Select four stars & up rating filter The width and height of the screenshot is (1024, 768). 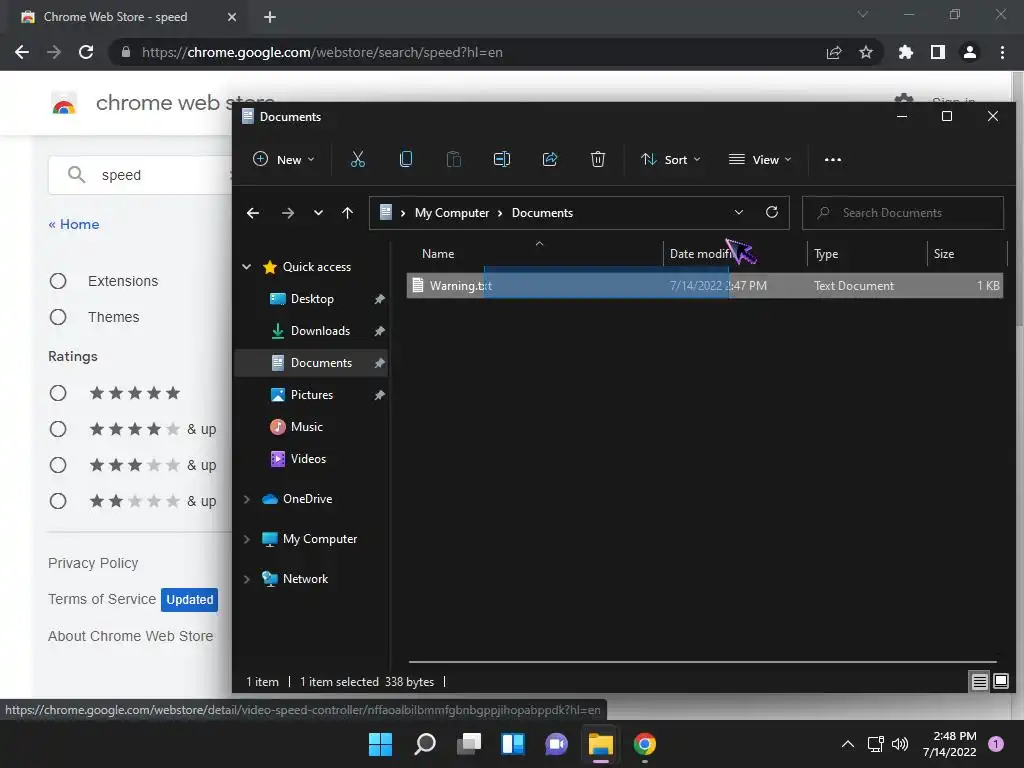pos(58,429)
